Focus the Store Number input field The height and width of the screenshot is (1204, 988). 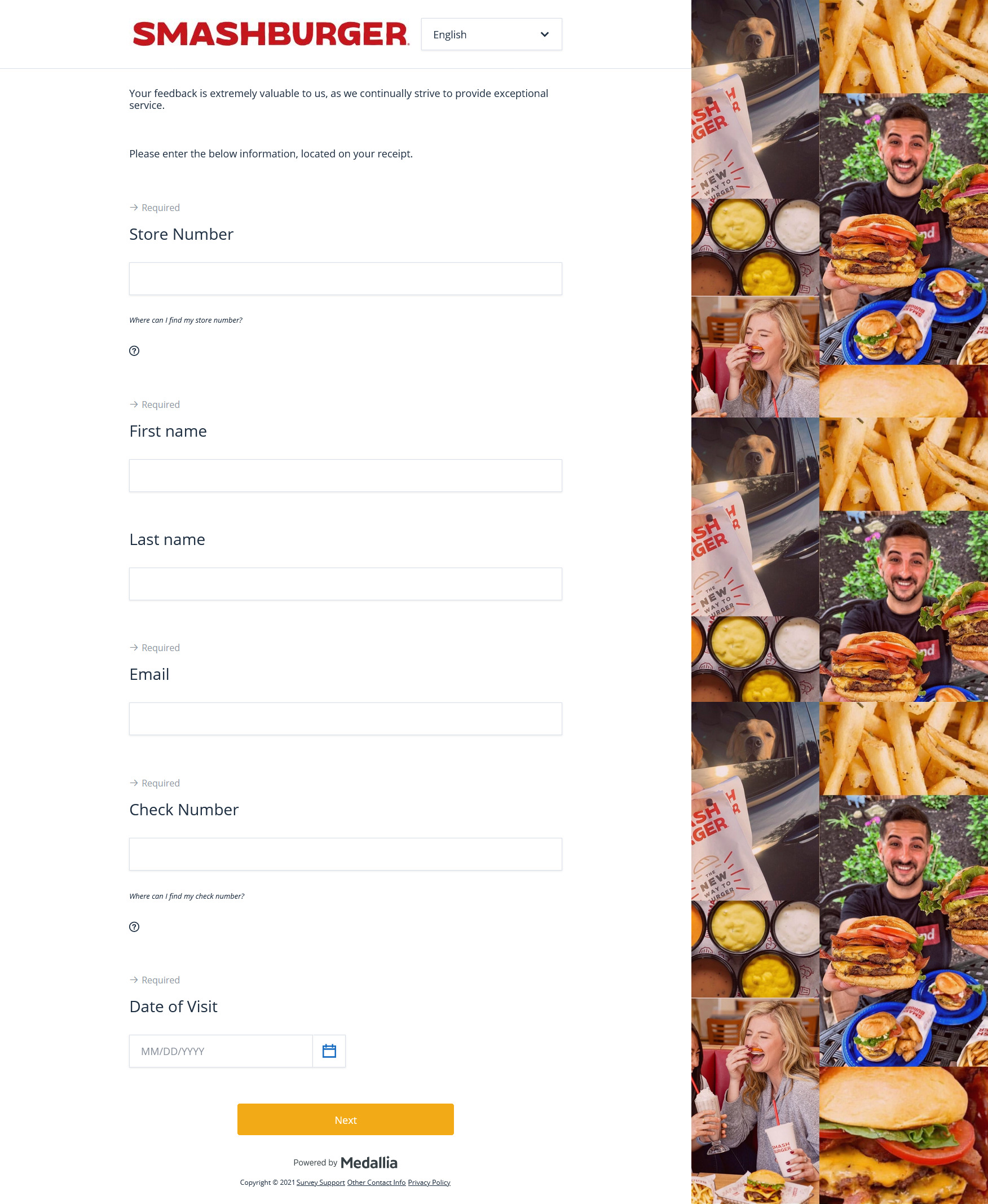(346, 279)
